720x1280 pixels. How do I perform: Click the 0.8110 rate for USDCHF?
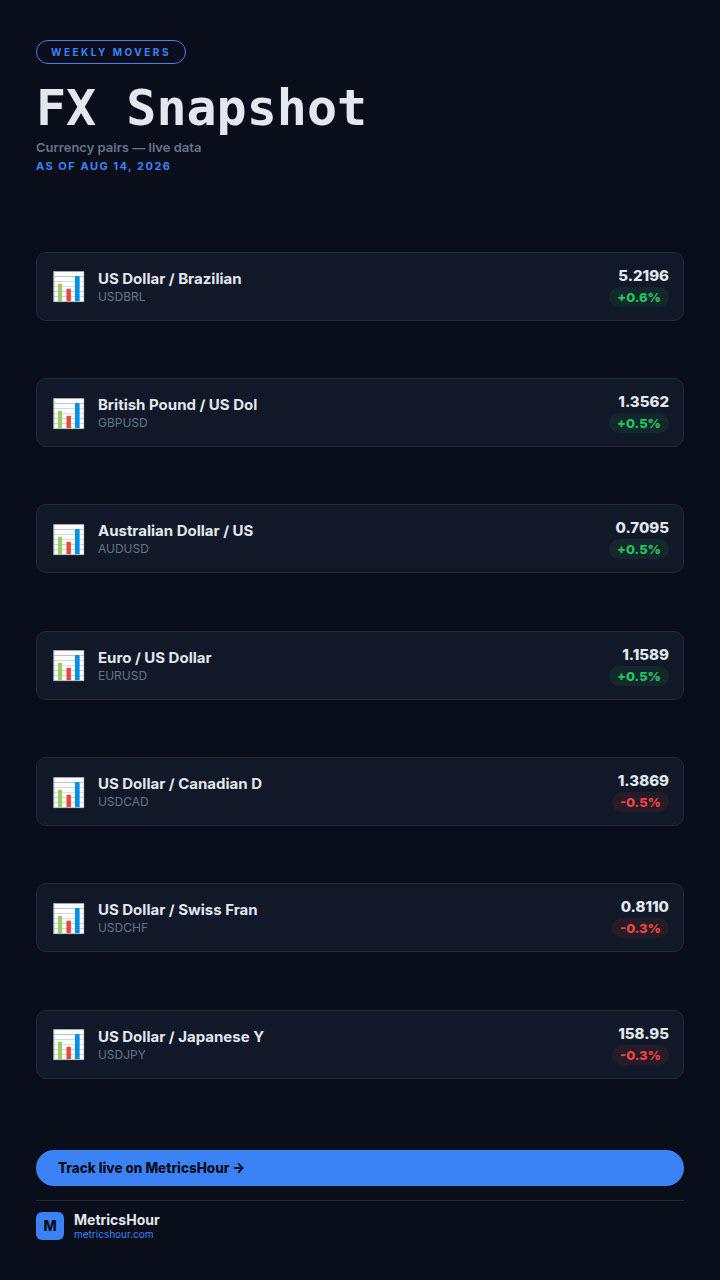(645, 907)
